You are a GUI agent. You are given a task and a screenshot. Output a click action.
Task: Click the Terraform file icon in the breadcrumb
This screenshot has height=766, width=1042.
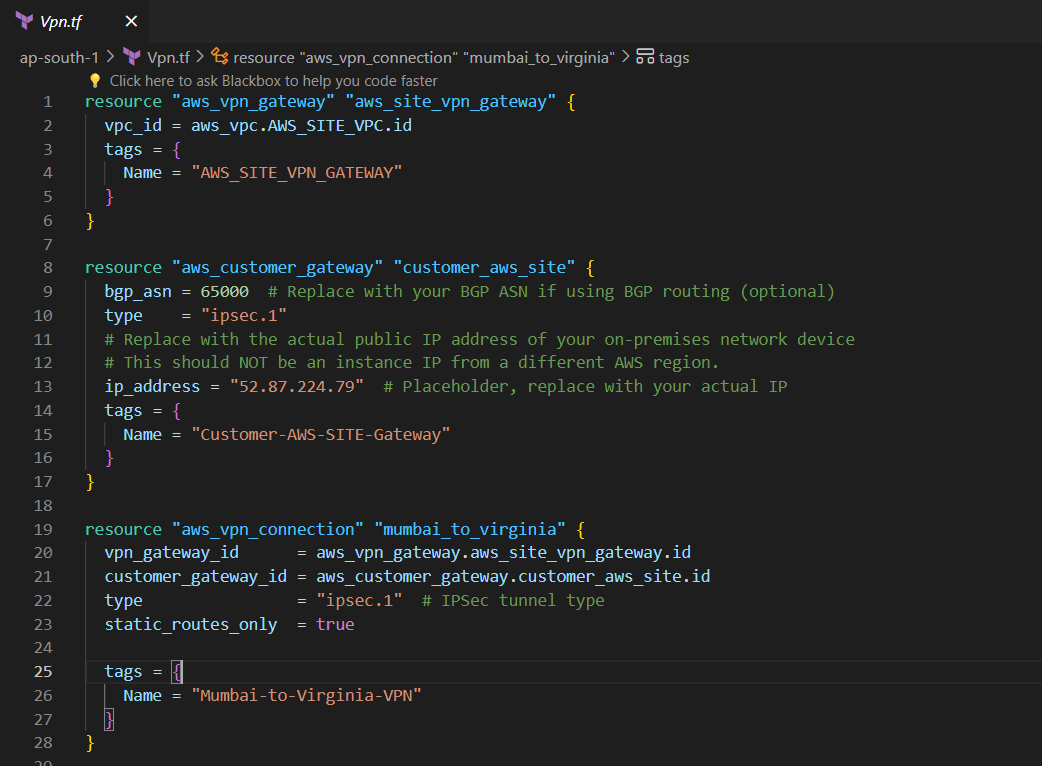[x=131, y=57]
